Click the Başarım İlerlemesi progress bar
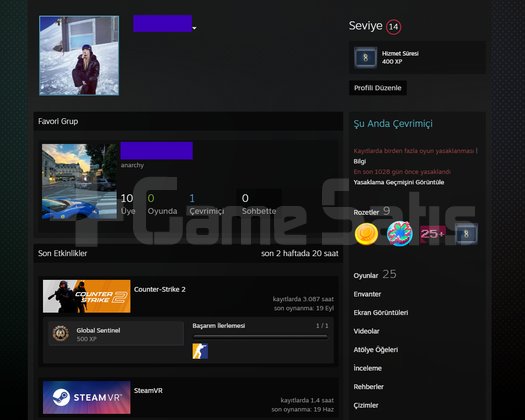The width and height of the screenshot is (525, 420). (x=260, y=337)
